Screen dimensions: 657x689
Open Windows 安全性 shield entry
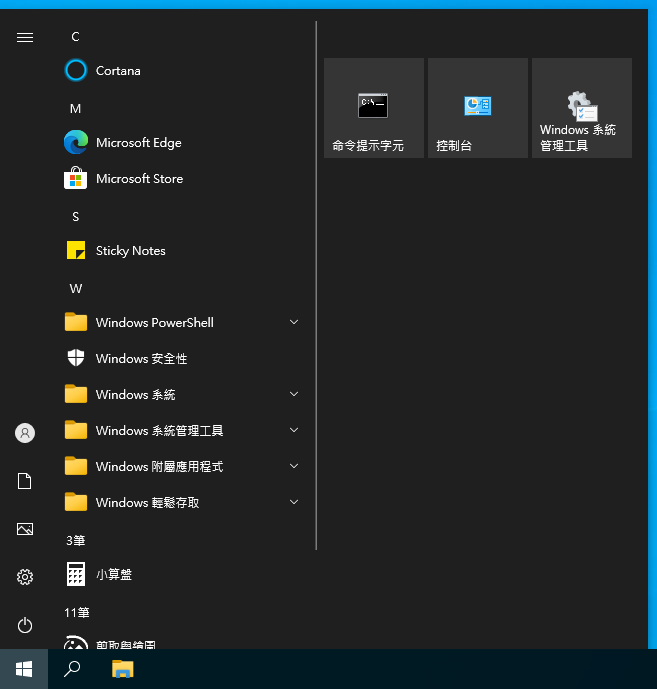pos(182,359)
